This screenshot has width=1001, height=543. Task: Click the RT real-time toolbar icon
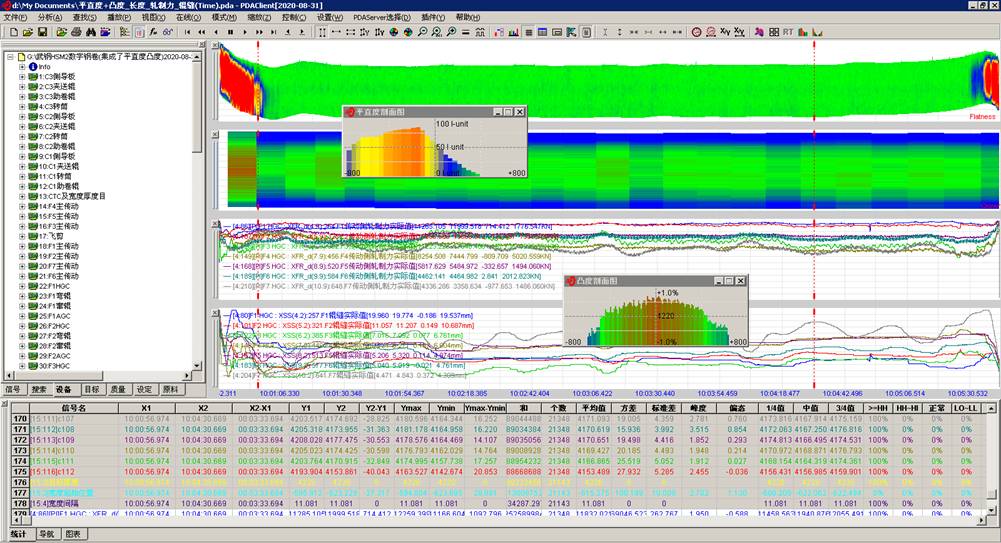click(x=789, y=32)
